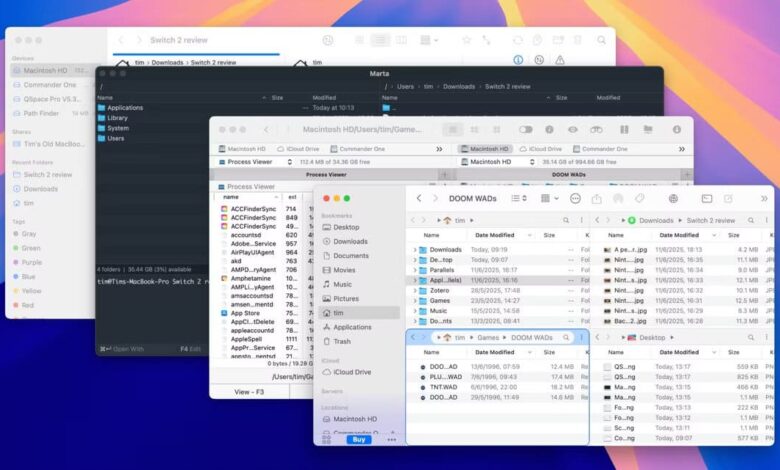Image resolution: width=780 pixels, height=470 pixels.
Task: Click the star icon in Path Finder toolbar
Action: click(466, 40)
